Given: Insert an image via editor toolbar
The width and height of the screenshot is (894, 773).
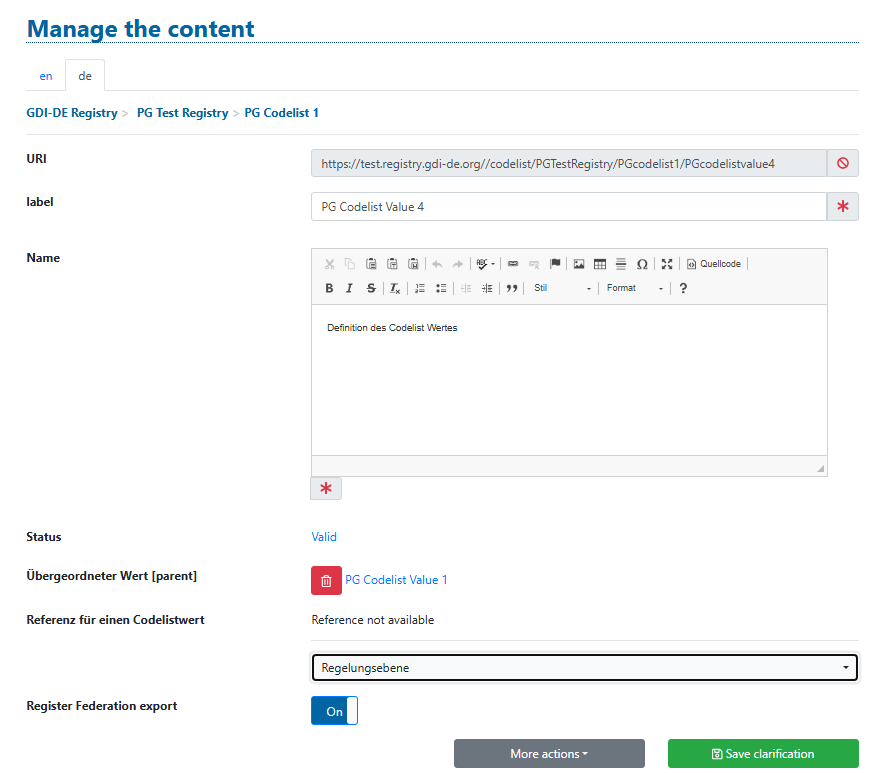Looking at the screenshot, I should pyautogui.click(x=578, y=264).
